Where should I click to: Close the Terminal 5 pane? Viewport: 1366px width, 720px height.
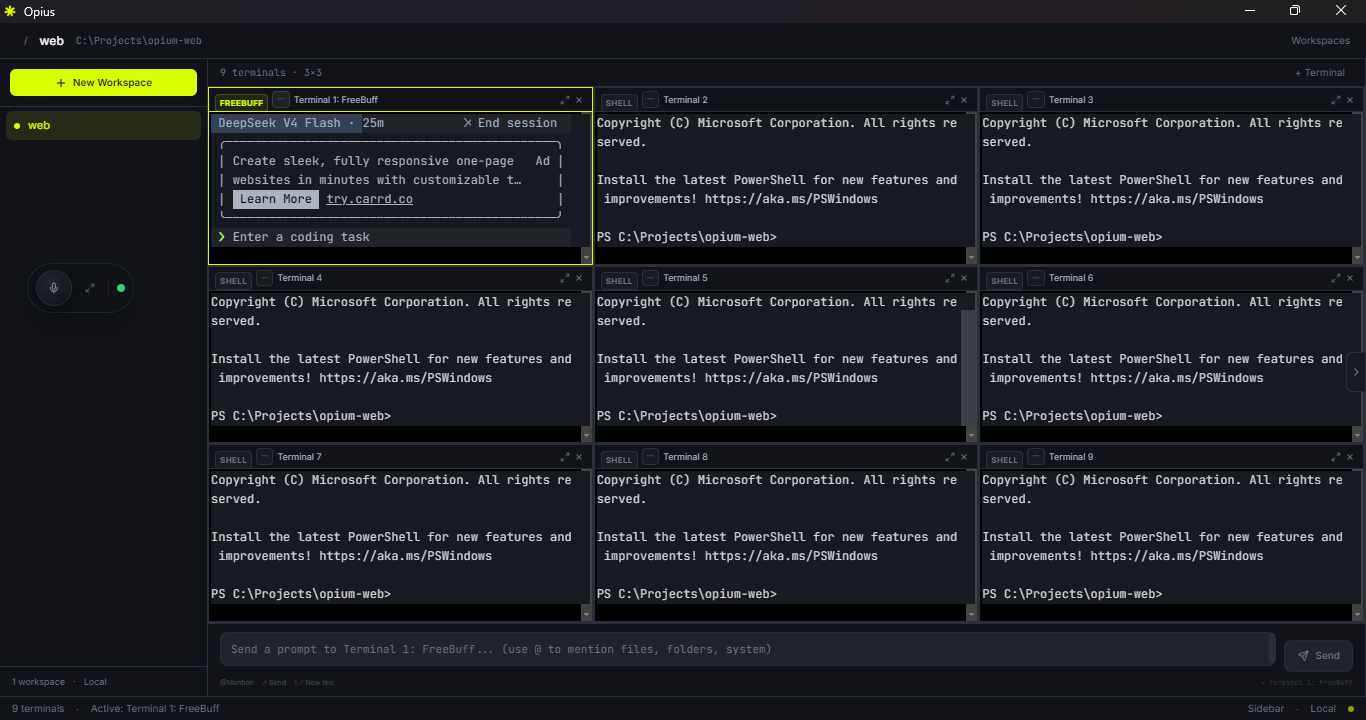(x=964, y=278)
